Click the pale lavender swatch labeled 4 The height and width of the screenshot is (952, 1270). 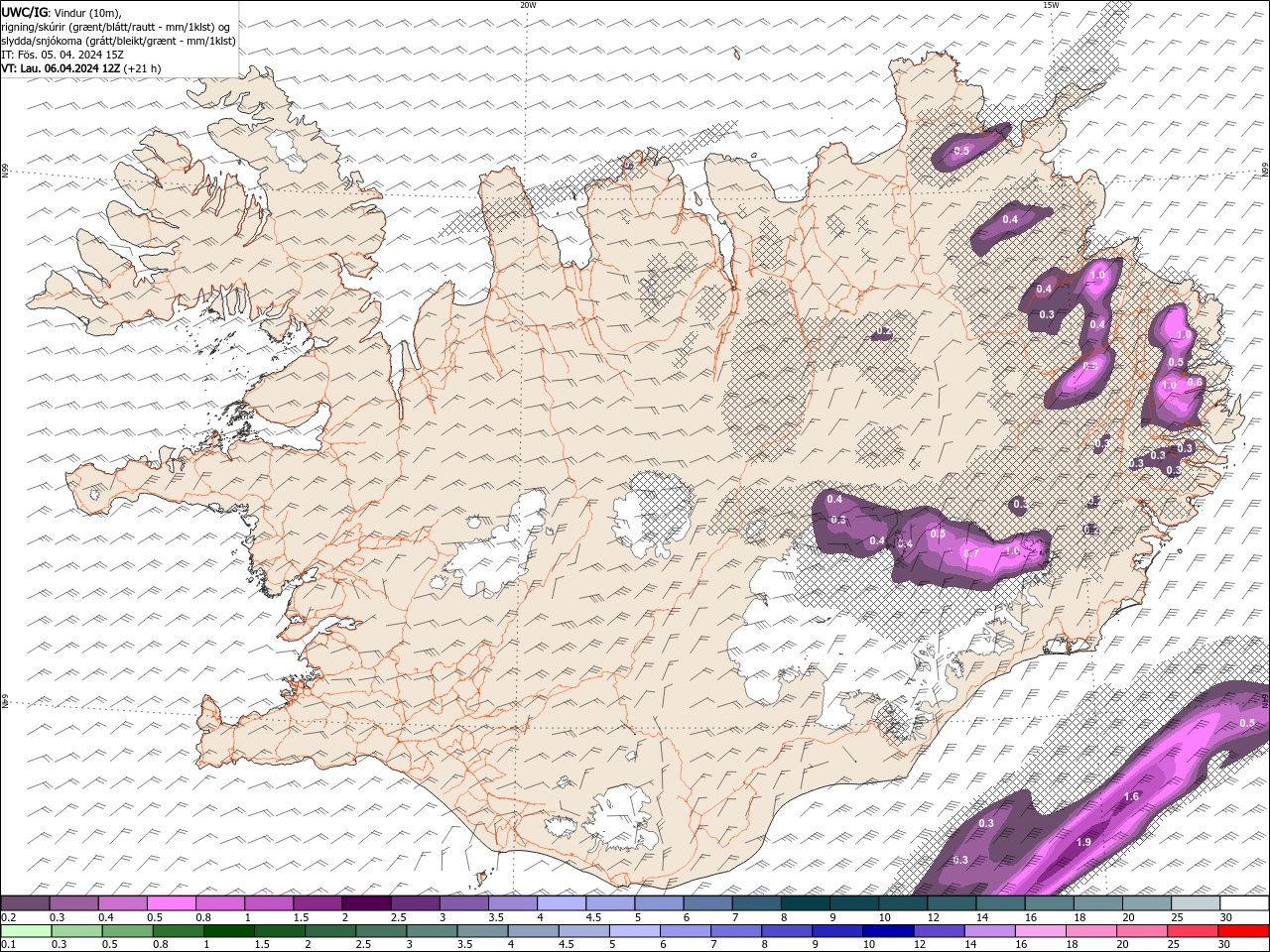coord(561,903)
